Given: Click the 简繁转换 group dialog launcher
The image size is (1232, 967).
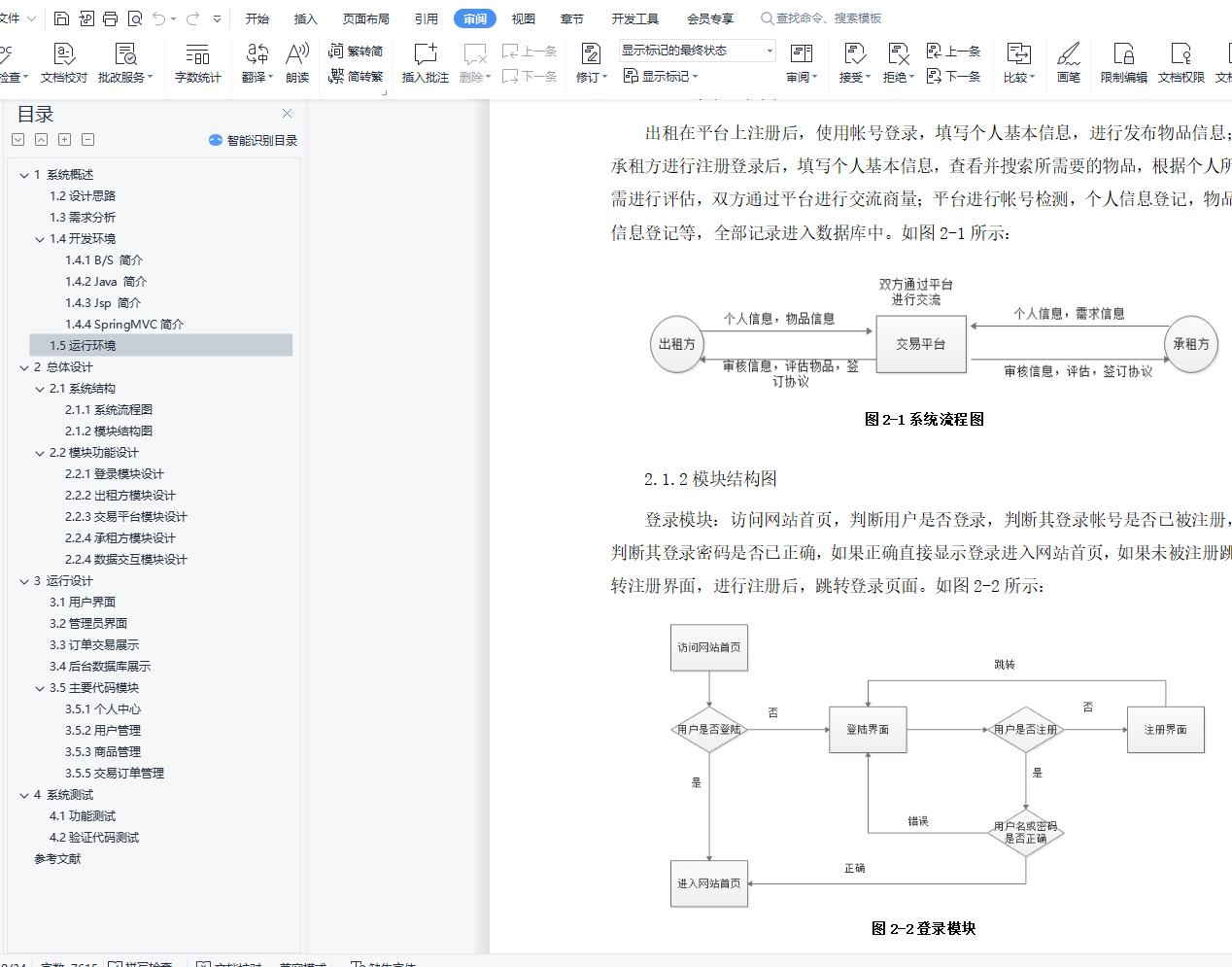Looking at the screenshot, I should tap(385, 93).
